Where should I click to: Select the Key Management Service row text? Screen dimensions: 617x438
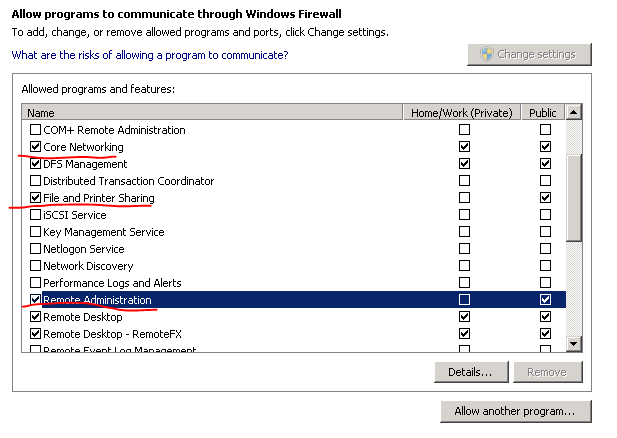pos(104,232)
